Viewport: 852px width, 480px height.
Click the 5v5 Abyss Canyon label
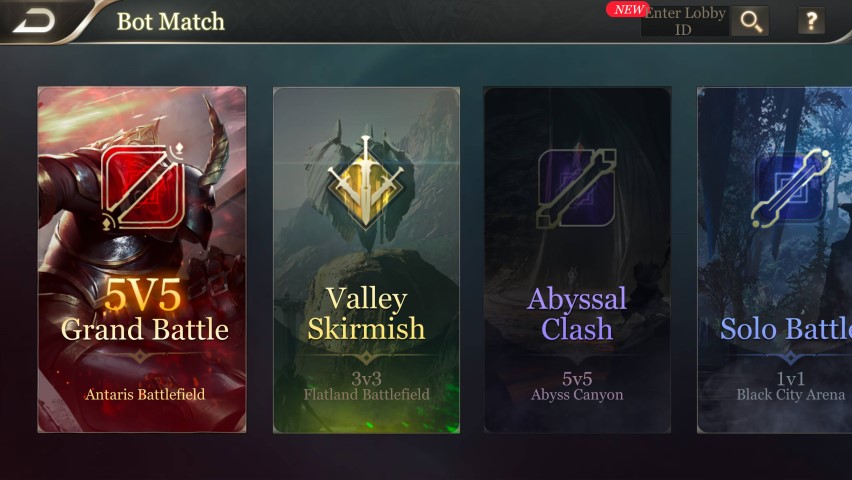tap(577, 387)
